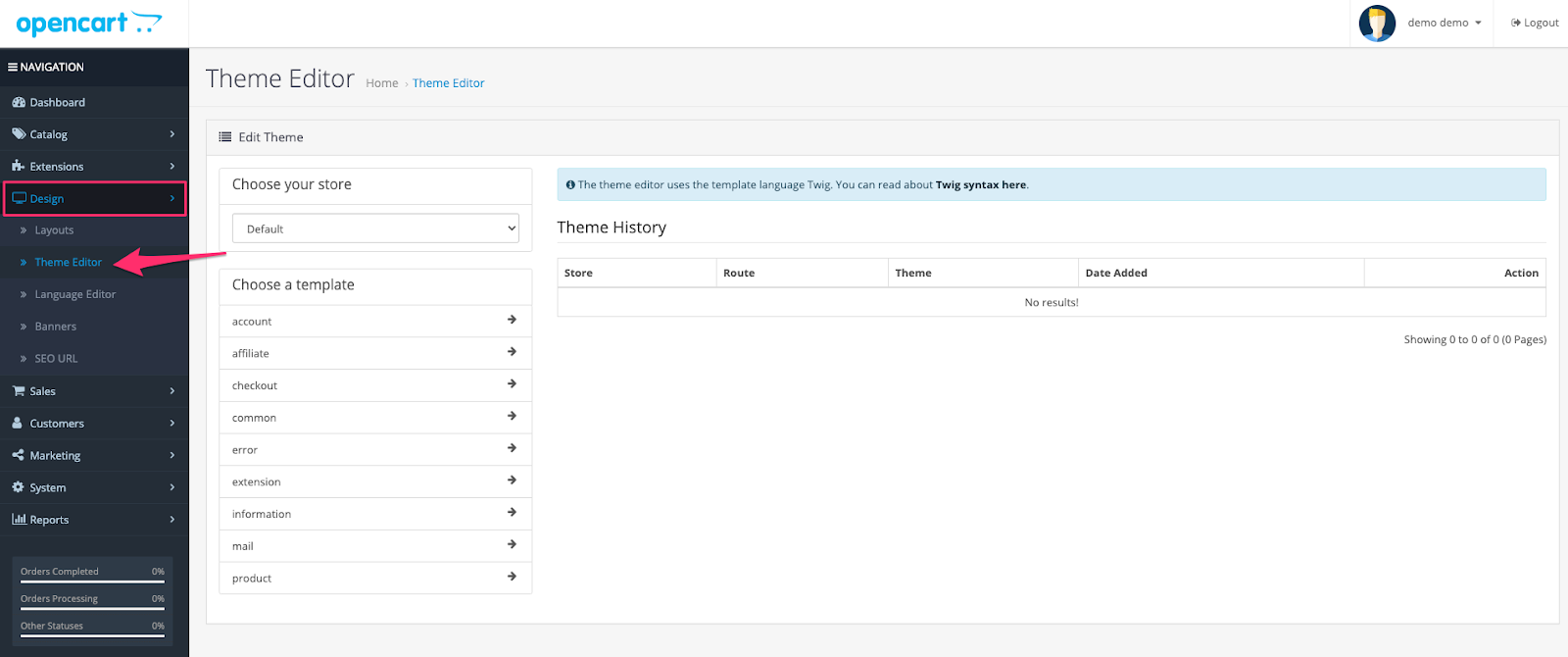Click the Design monitor icon
1568x657 pixels.
coord(19,198)
